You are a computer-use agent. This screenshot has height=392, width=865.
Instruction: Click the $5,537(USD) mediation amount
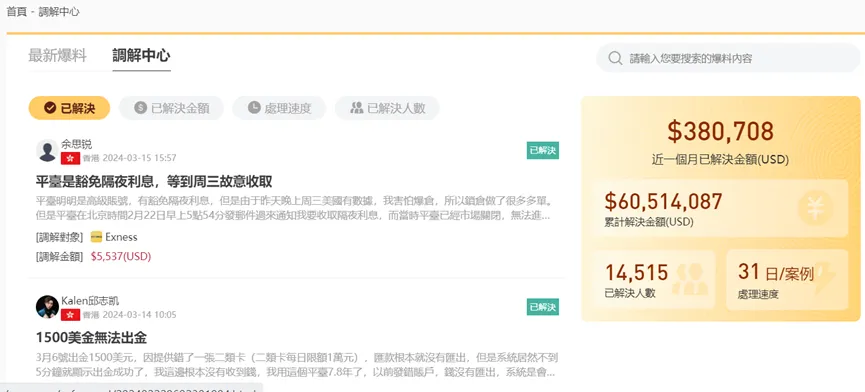pos(121,256)
